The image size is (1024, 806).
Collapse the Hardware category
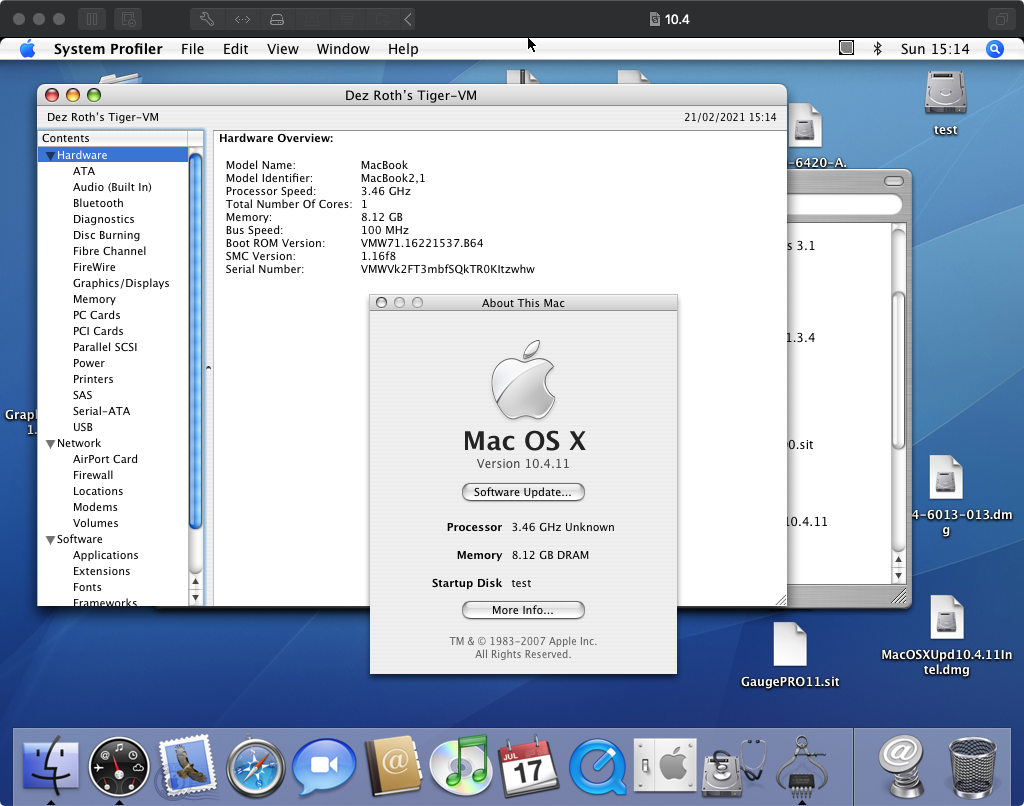pyautogui.click(x=50, y=155)
